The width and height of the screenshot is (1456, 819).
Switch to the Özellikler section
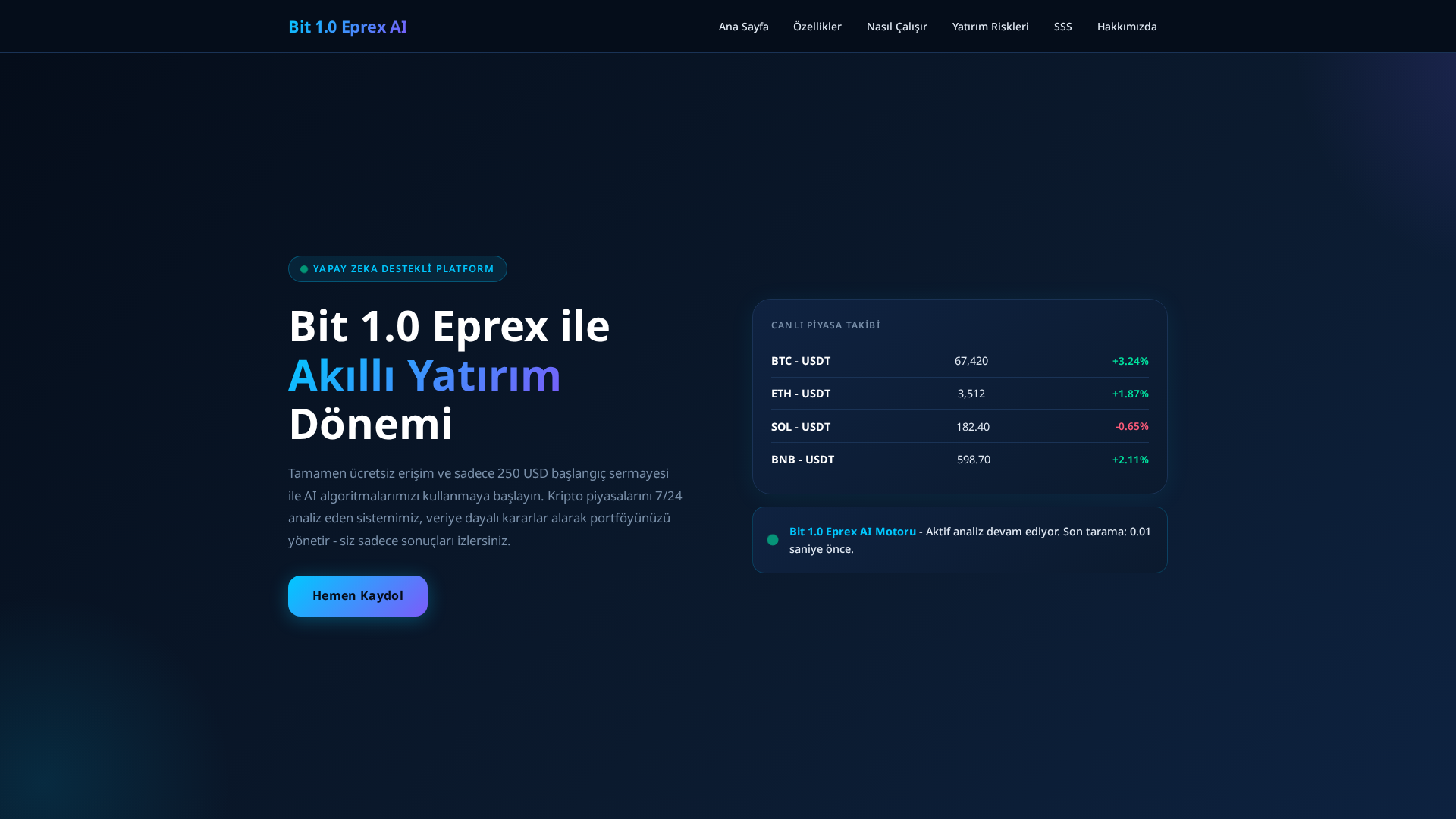(x=817, y=26)
